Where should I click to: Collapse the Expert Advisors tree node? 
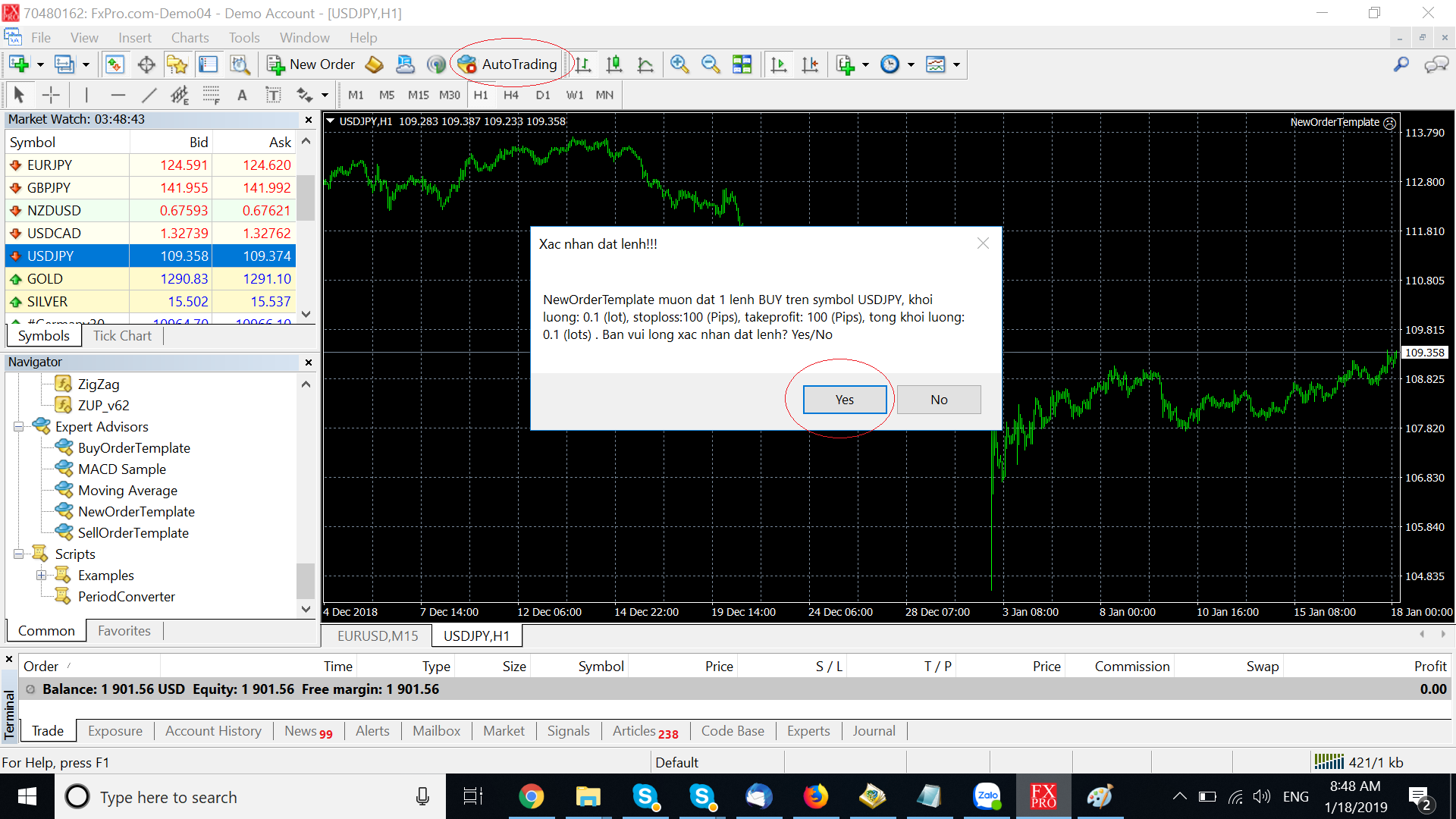coord(18,427)
